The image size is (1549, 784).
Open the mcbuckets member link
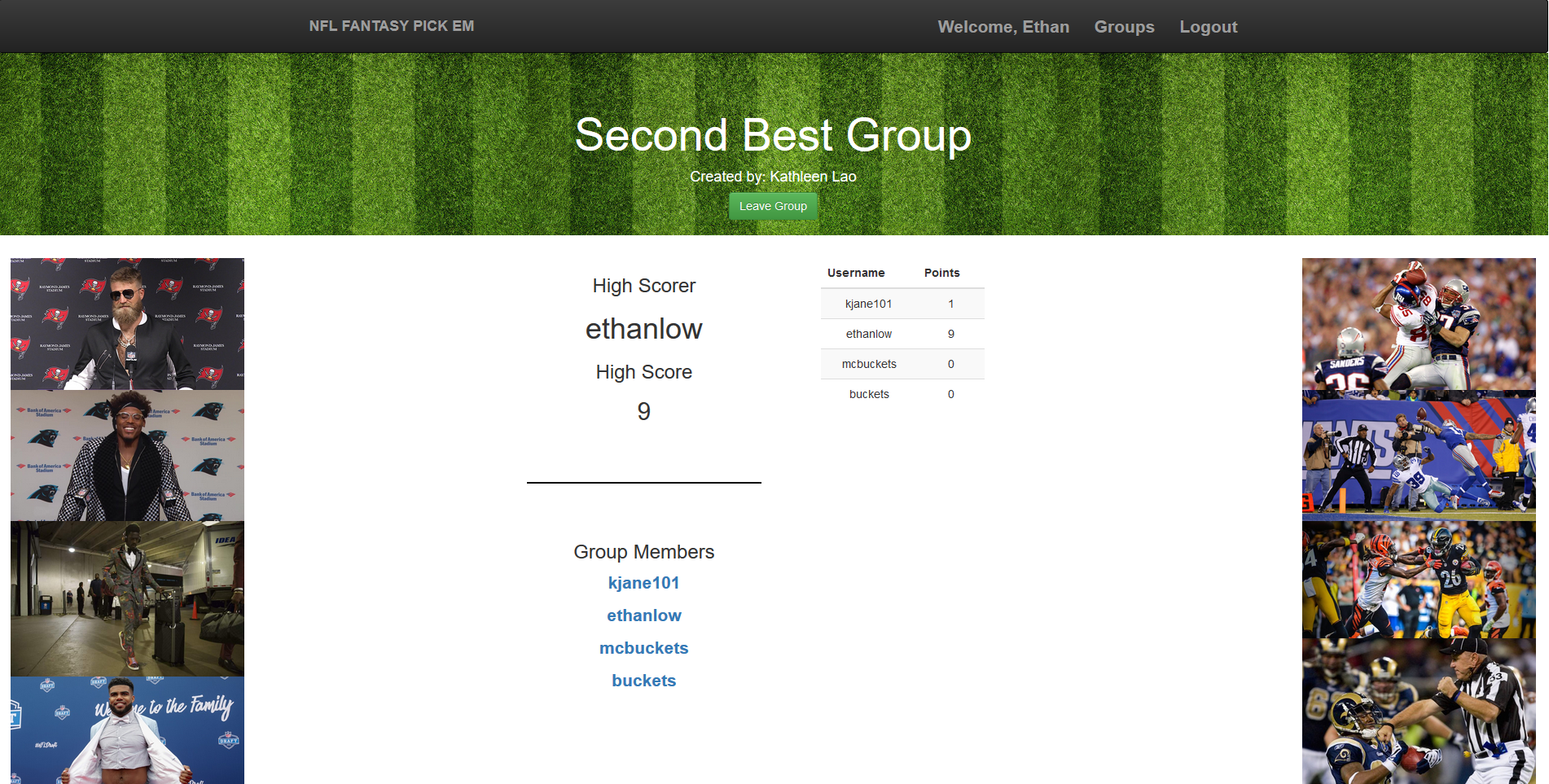click(x=643, y=648)
